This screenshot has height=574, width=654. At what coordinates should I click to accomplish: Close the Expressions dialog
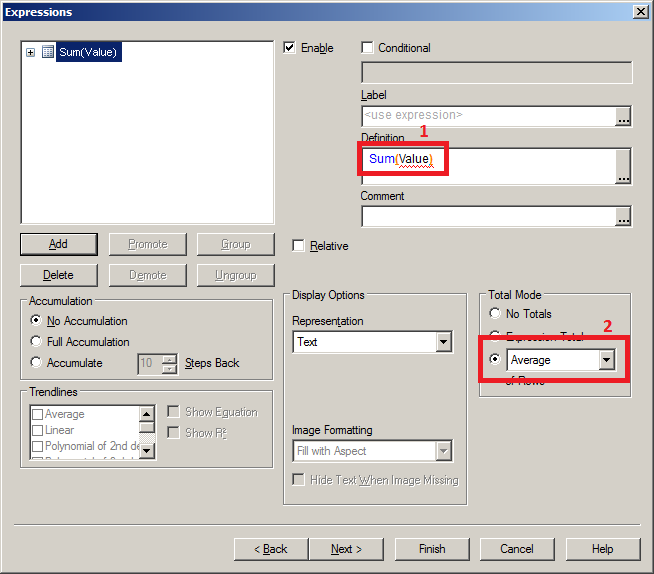[640, 12]
